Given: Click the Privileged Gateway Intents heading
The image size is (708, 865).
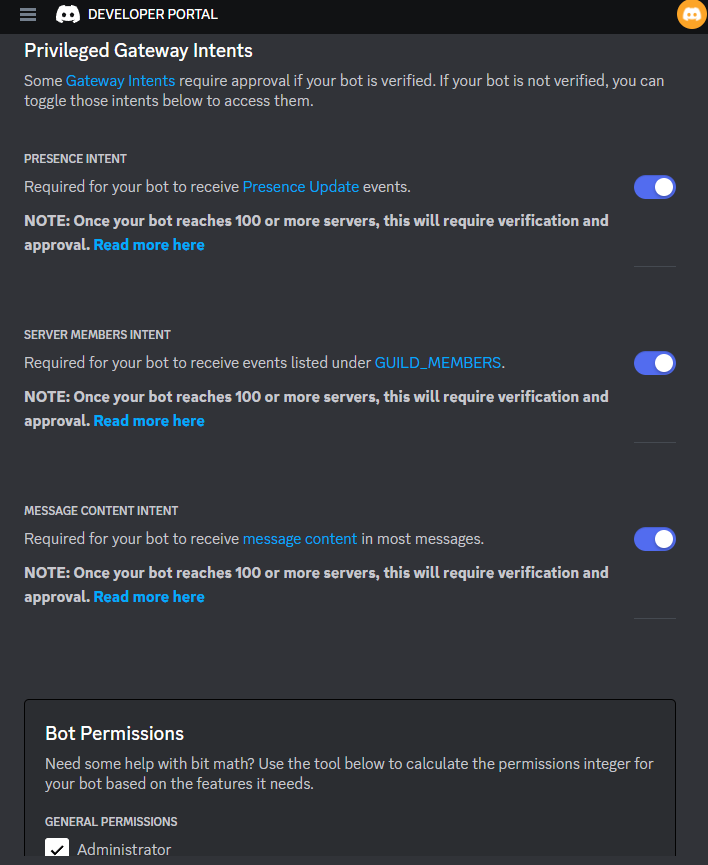Looking at the screenshot, I should tap(138, 50).
